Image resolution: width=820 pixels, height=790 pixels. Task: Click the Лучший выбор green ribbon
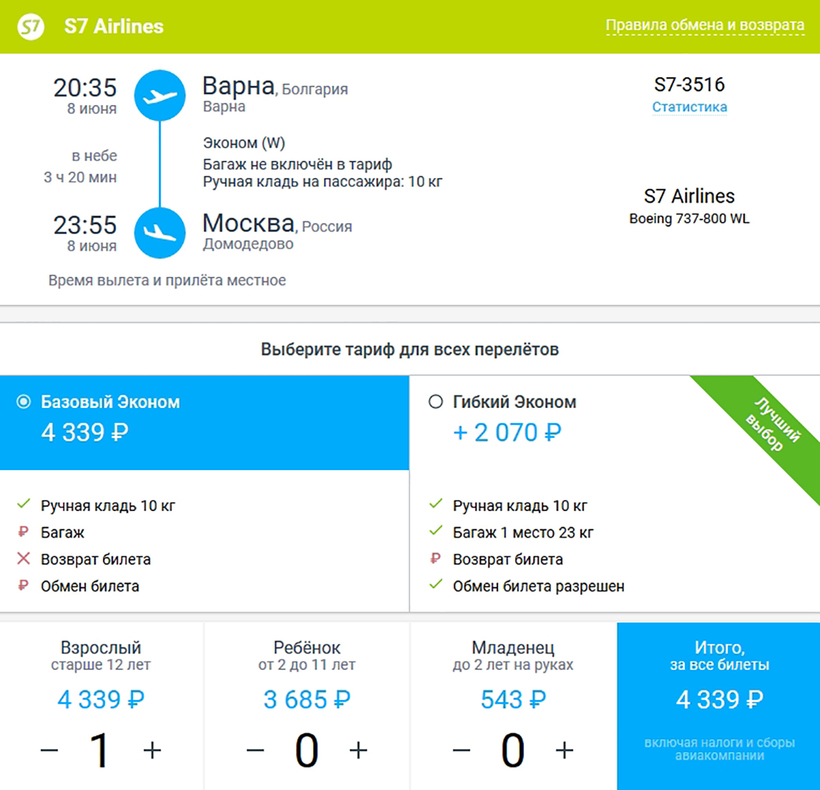[x=768, y=431]
